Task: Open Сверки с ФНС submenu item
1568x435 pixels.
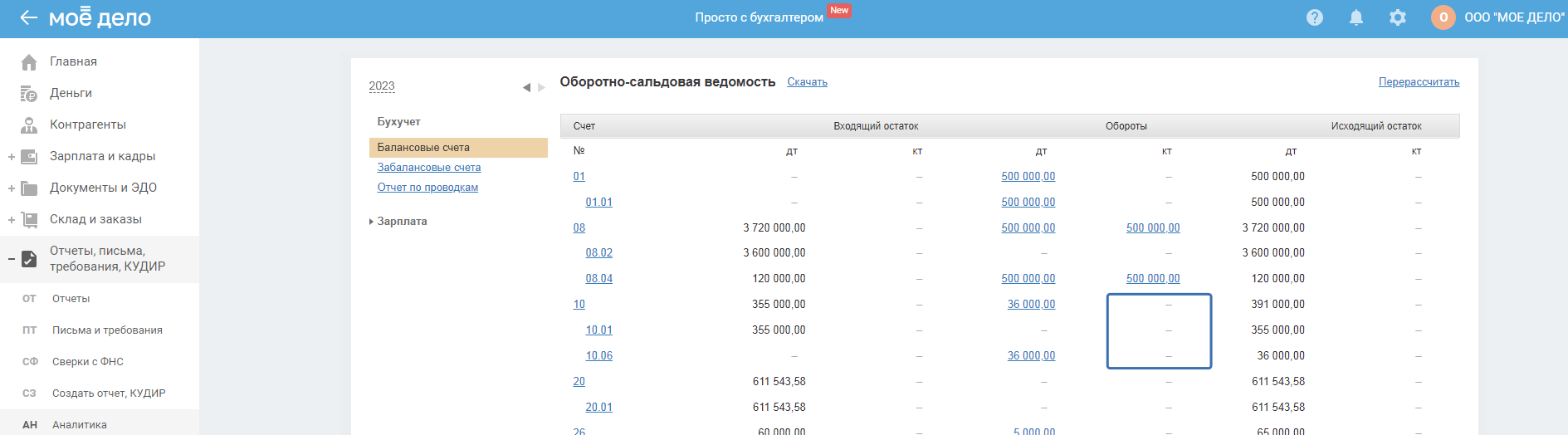Action: pos(88,362)
